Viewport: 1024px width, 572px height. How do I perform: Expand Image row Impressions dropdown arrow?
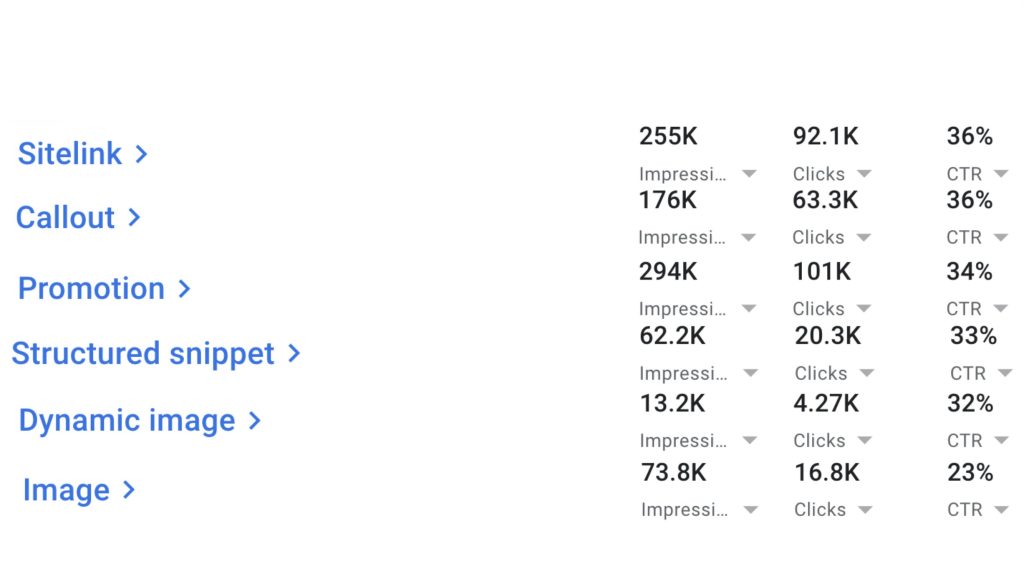pyautogui.click(x=750, y=510)
